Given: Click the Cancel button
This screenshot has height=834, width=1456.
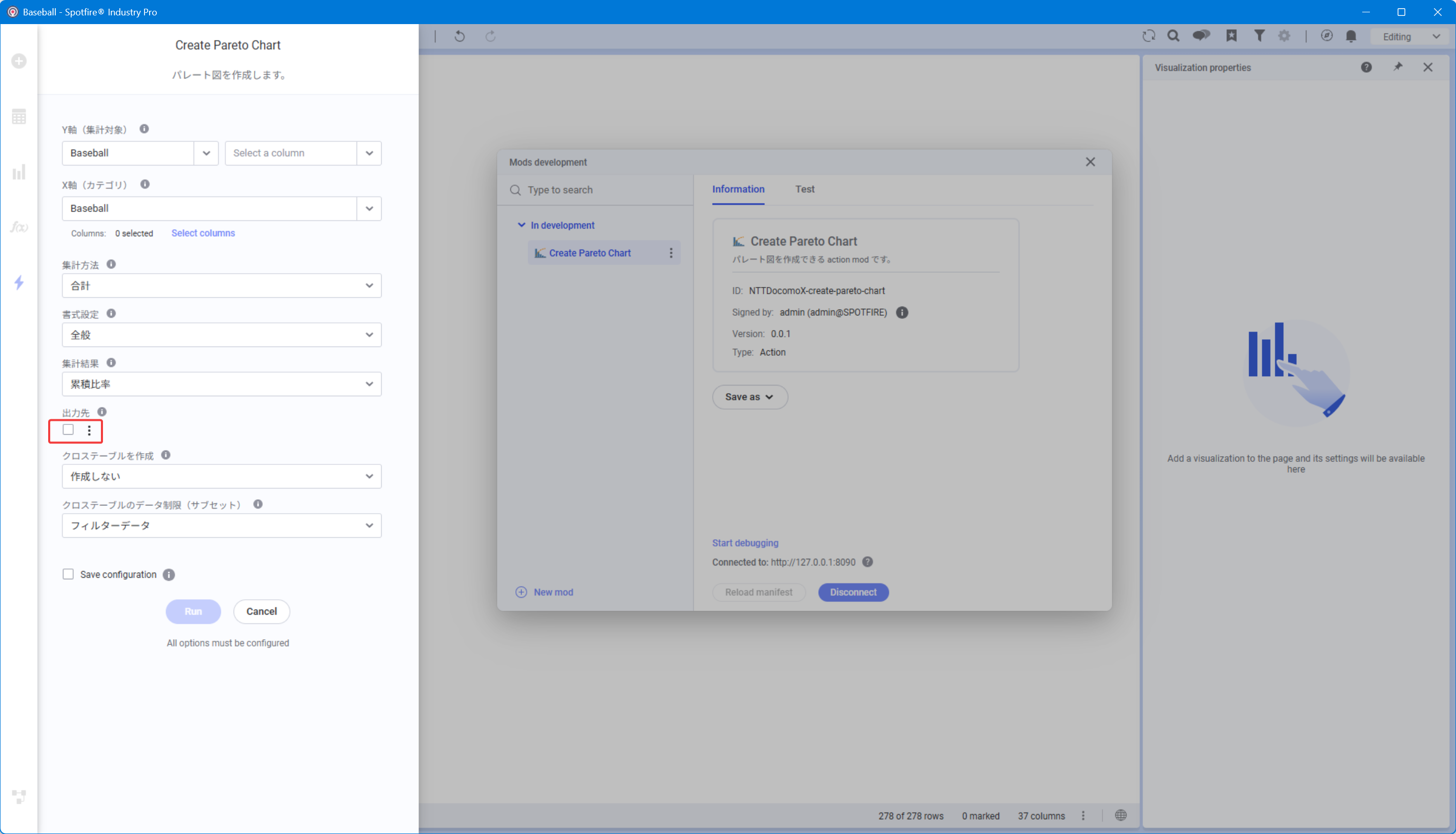Looking at the screenshot, I should coord(262,612).
